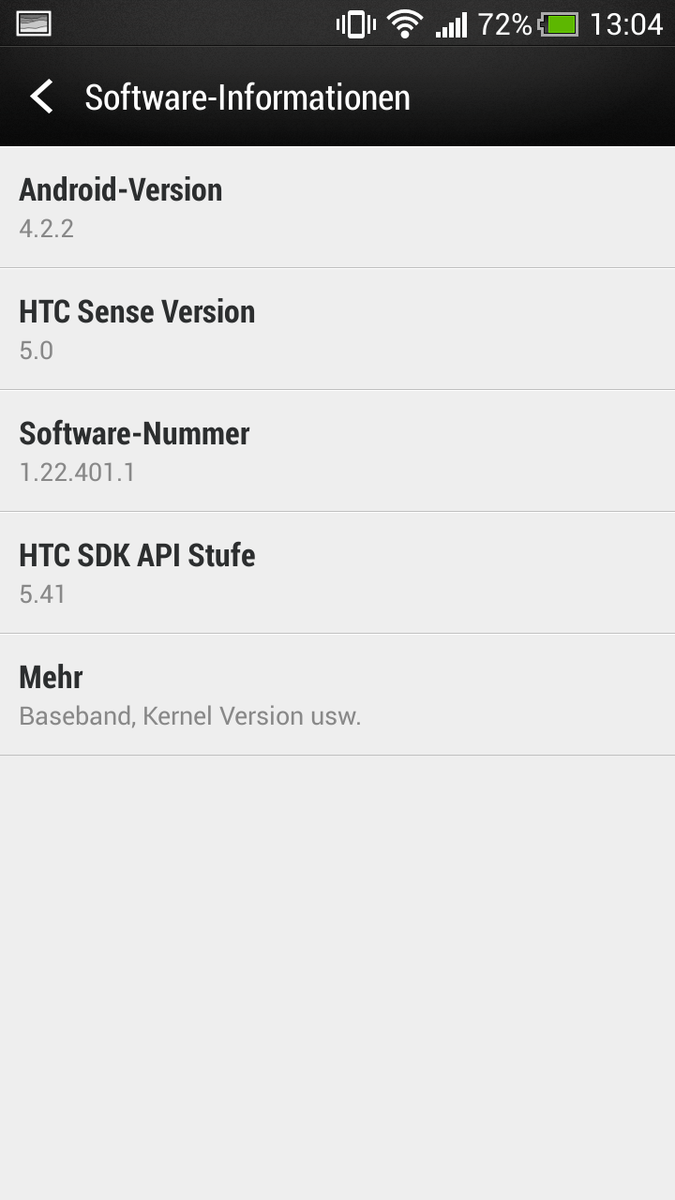Tap the 4.2.2 version value
The width and height of the screenshot is (675, 1200).
click(47, 229)
